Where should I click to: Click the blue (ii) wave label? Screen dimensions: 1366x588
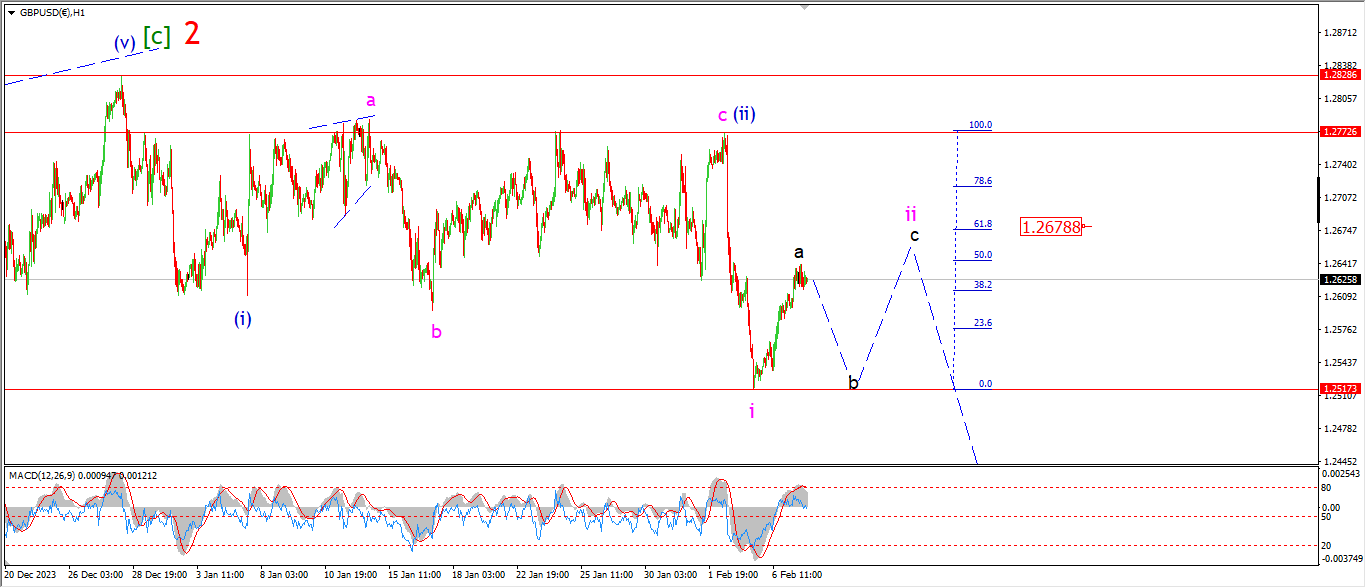coord(743,114)
